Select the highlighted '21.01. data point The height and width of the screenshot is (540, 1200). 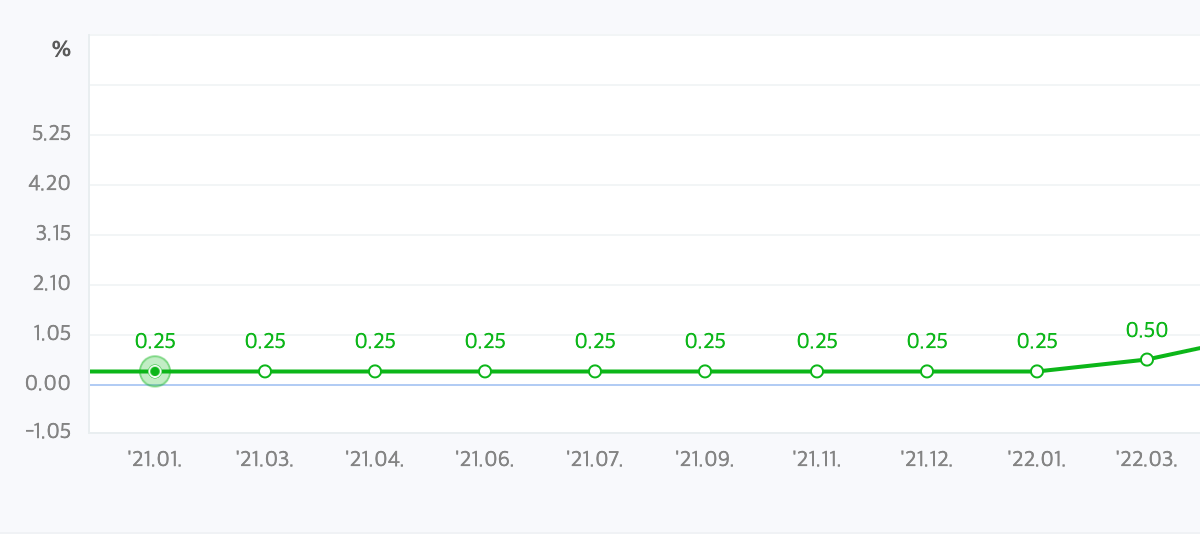[155, 371]
